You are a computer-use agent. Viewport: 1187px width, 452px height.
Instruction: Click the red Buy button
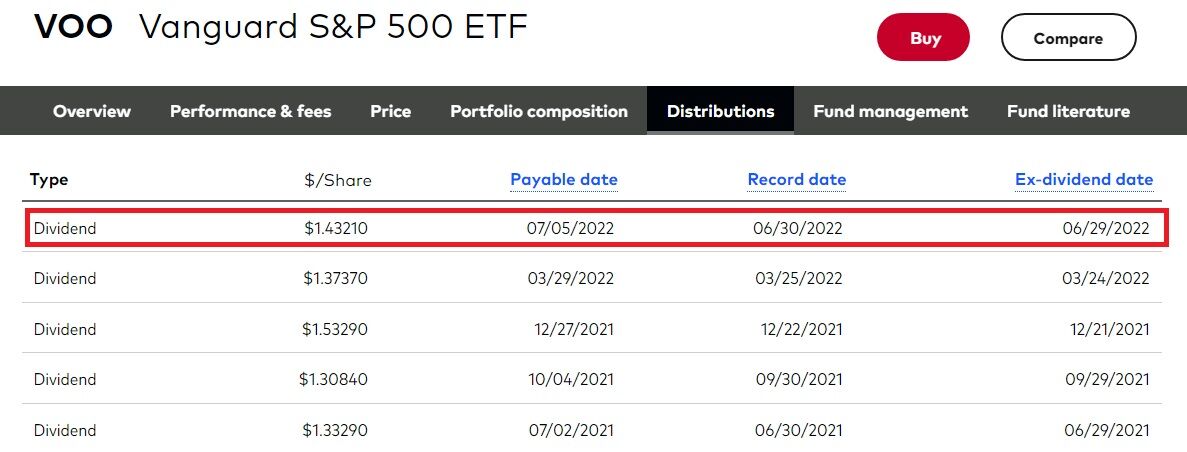[924, 39]
